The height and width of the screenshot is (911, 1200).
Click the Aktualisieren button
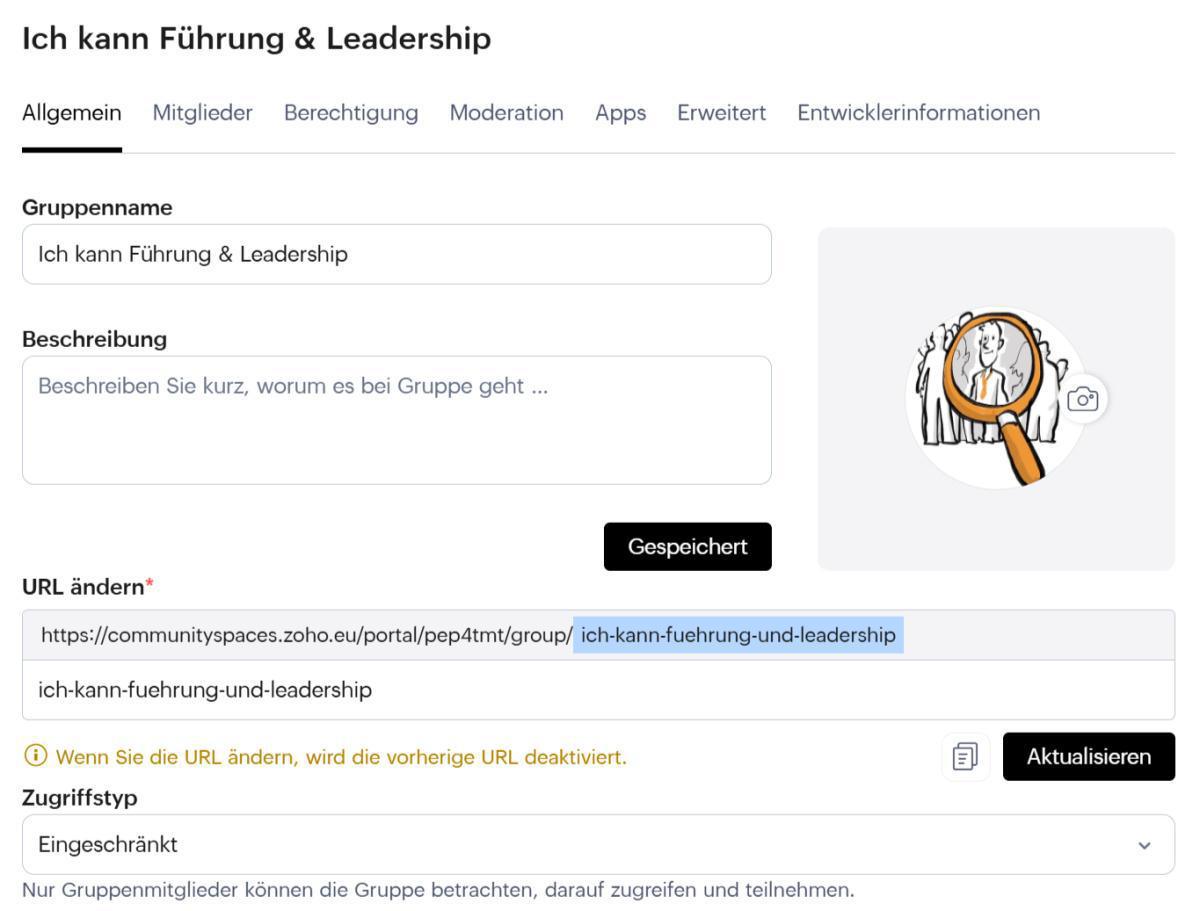point(1088,757)
